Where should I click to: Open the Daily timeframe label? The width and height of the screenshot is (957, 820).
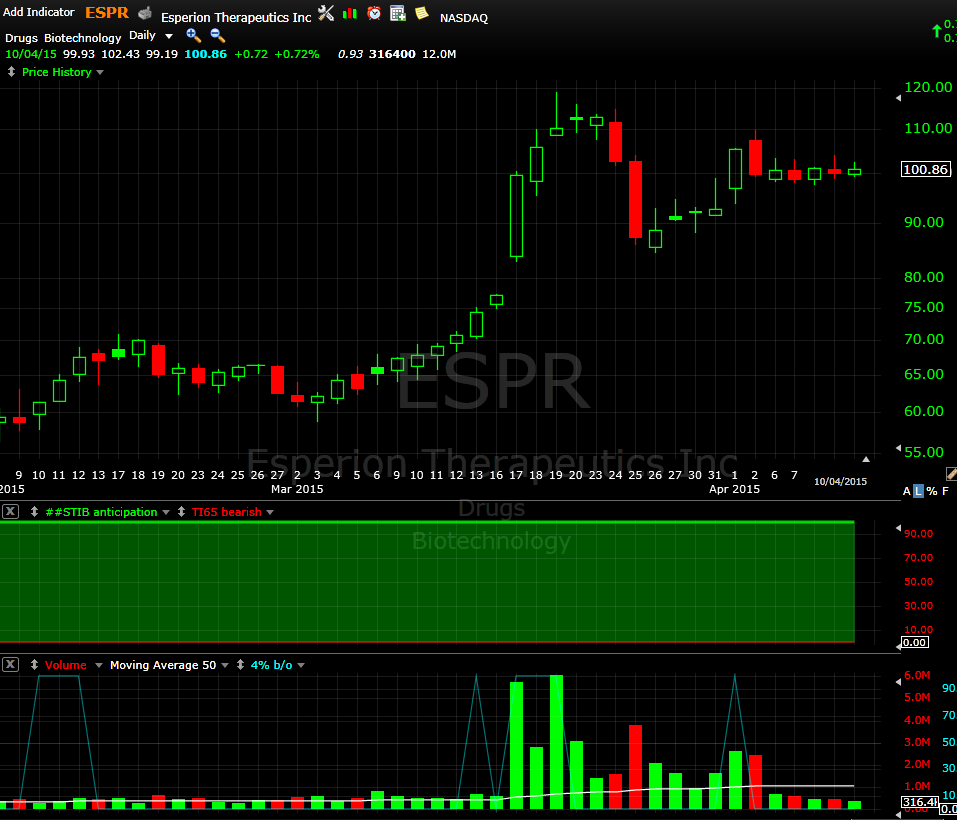pyautogui.click(x=142, y=35)
